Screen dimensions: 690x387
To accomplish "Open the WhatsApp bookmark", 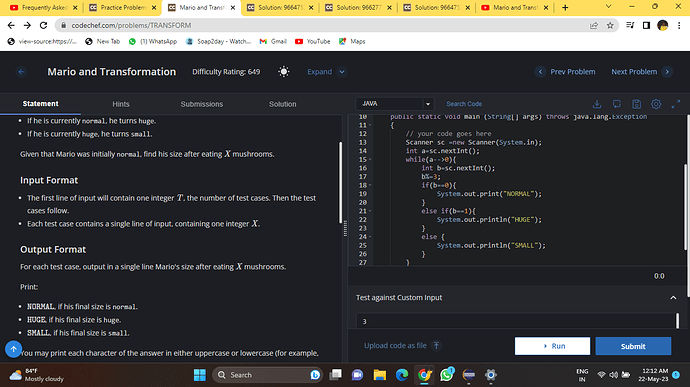I will tap(153, 41).
